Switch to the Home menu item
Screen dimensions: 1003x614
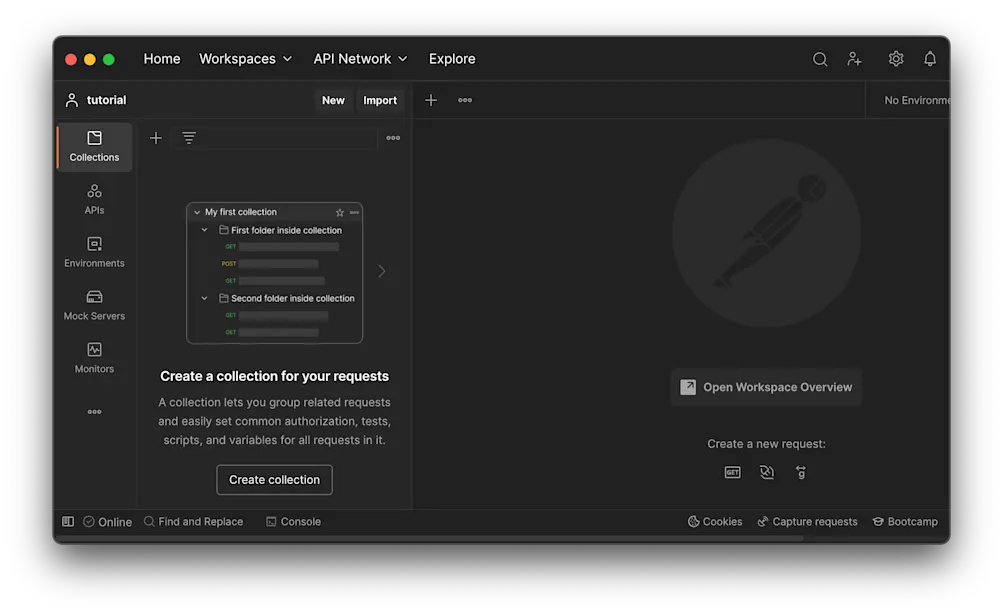(161, 59)
